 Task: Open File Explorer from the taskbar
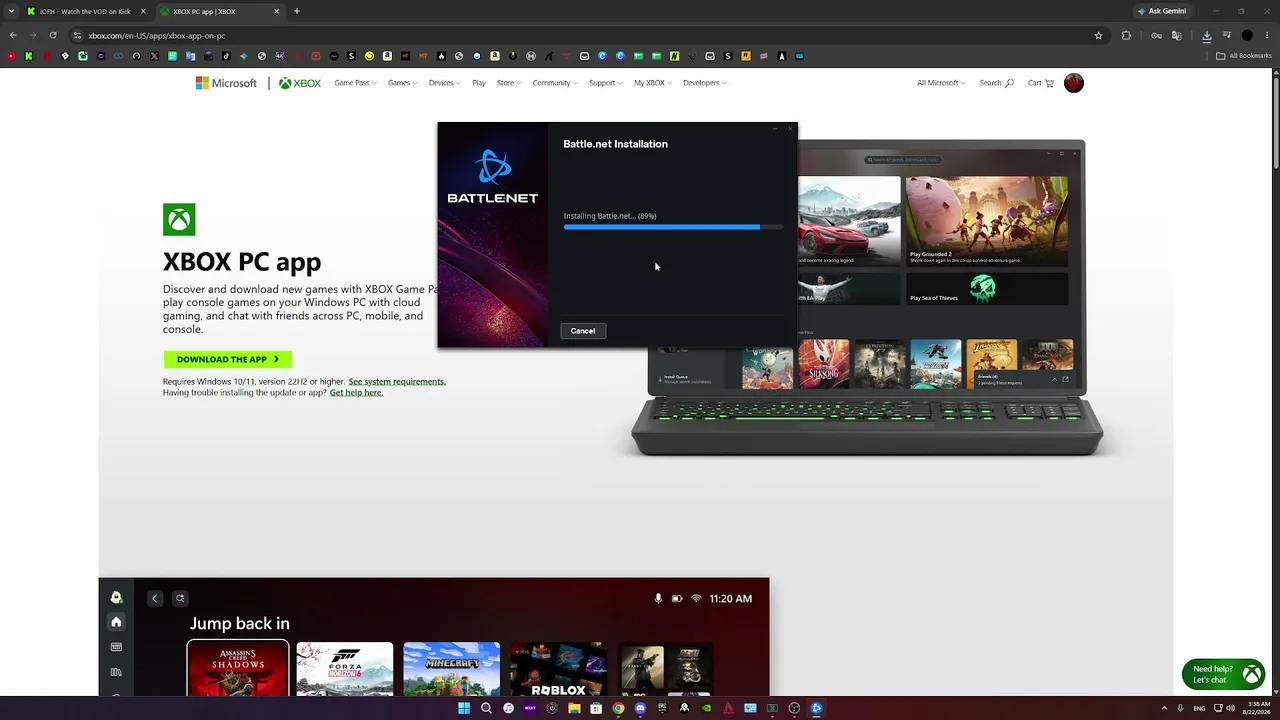pos(574,708)
